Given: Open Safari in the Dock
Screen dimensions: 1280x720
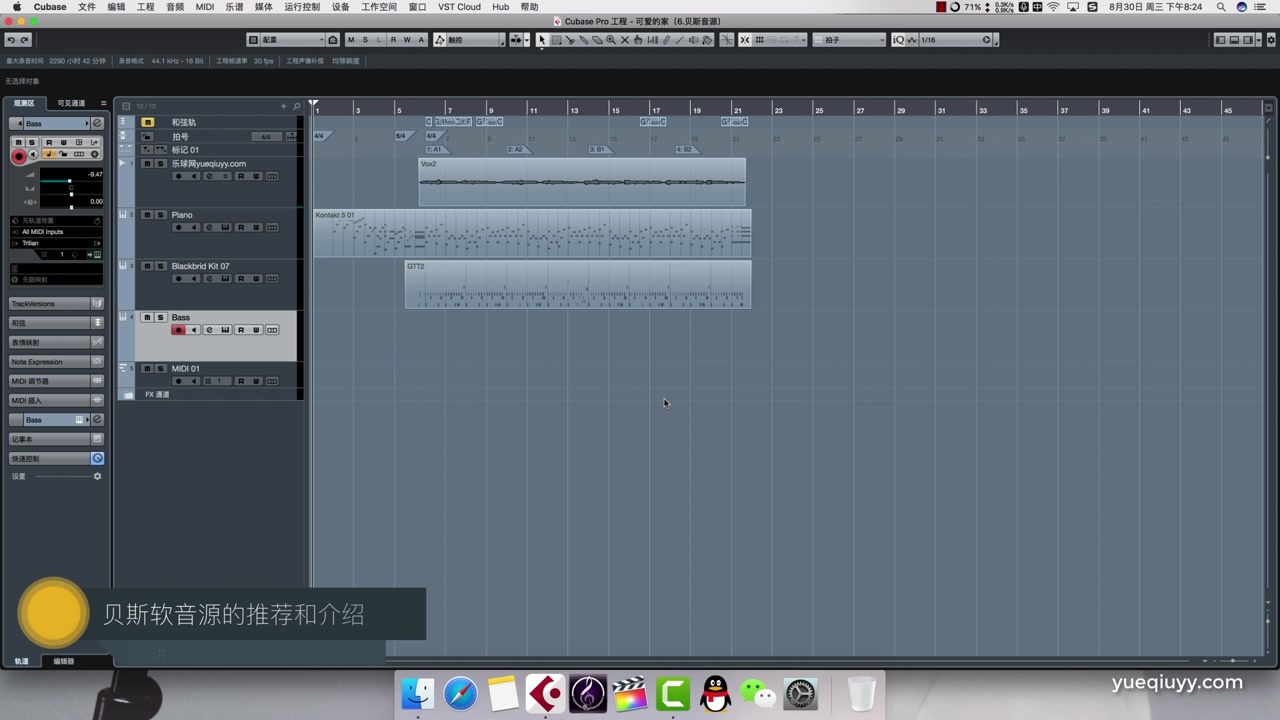Looking at the screenshot, I should pos(460,693).
